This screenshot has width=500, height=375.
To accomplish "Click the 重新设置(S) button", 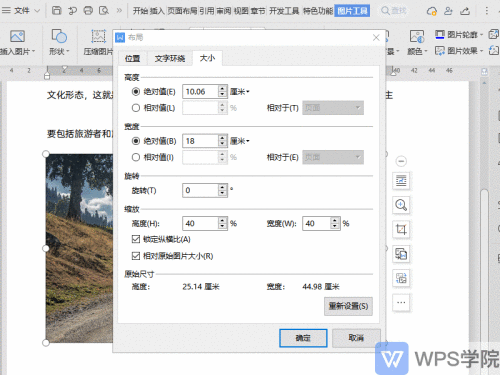I will click(348, 306).
